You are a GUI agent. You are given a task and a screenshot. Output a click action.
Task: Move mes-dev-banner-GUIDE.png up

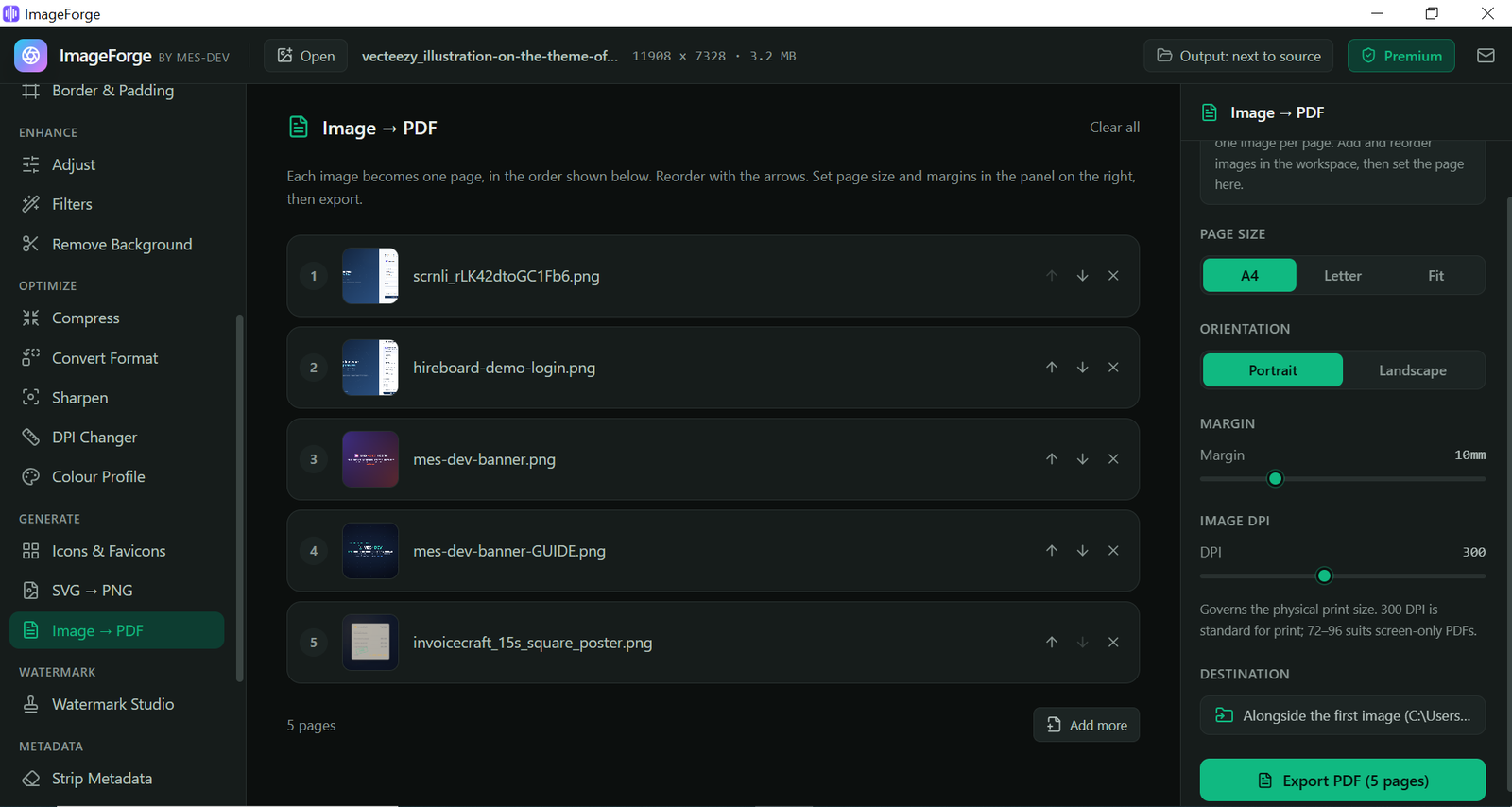(x=1052, y=551)
